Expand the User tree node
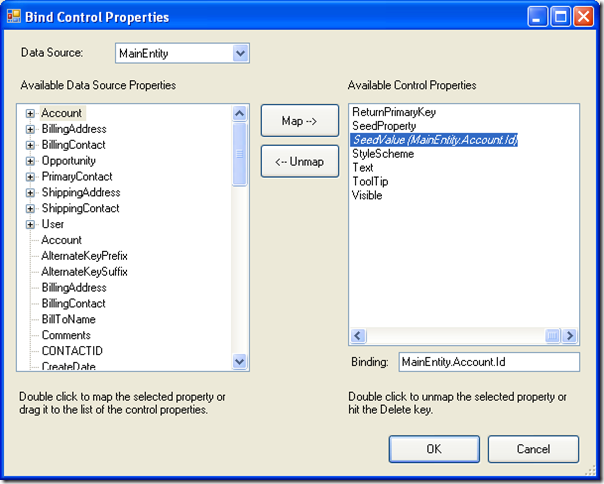The height and width of the screenshot is (484, 604). pyautogui.click(x=30, y=224)
